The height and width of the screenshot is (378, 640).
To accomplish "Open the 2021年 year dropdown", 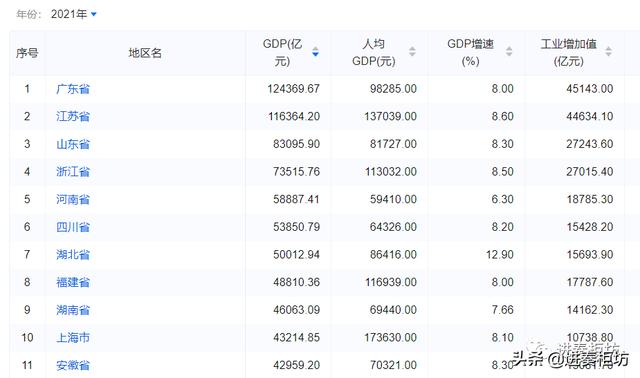I will coord(73,14).
